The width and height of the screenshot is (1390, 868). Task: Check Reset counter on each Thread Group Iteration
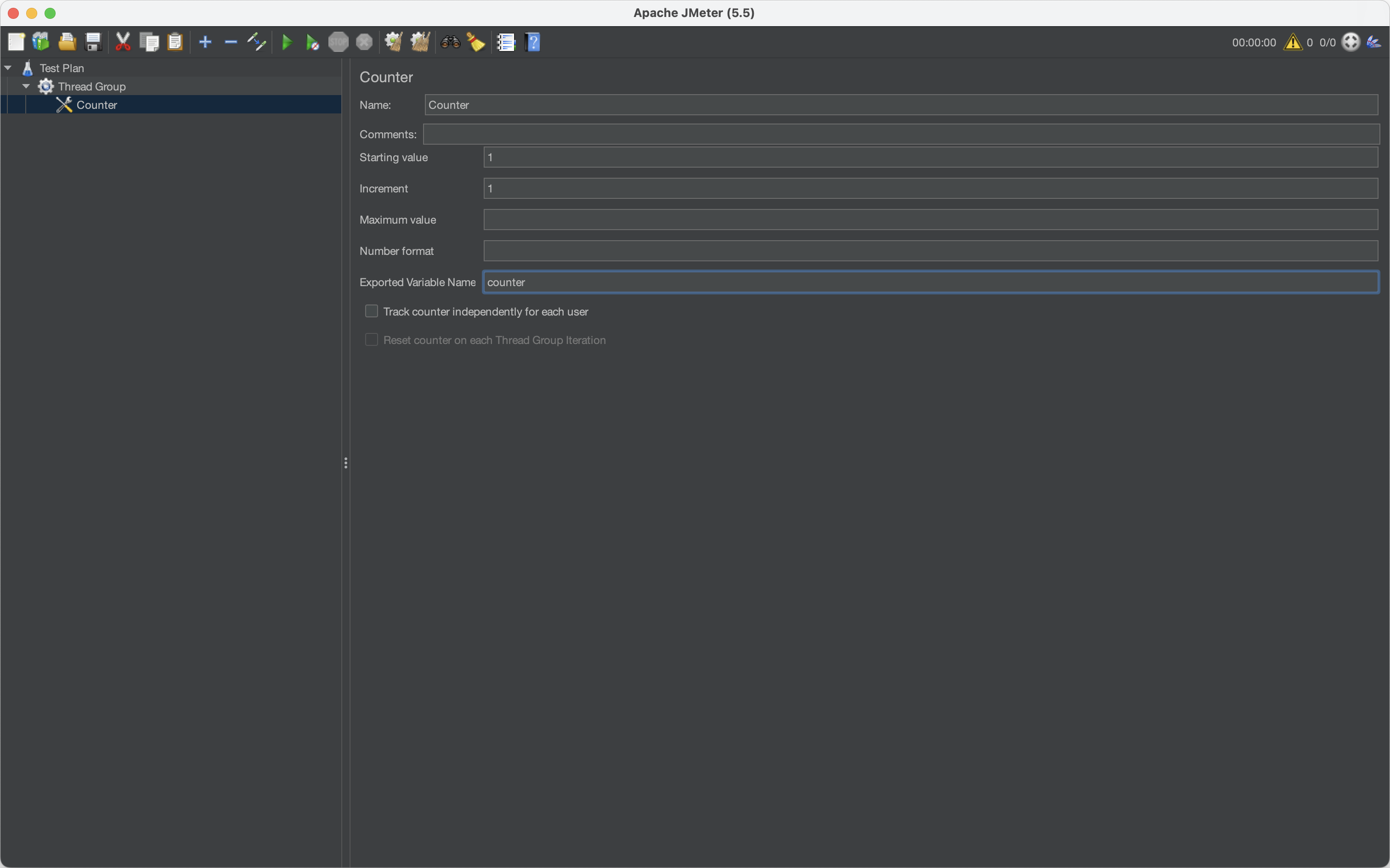point(372,340)
